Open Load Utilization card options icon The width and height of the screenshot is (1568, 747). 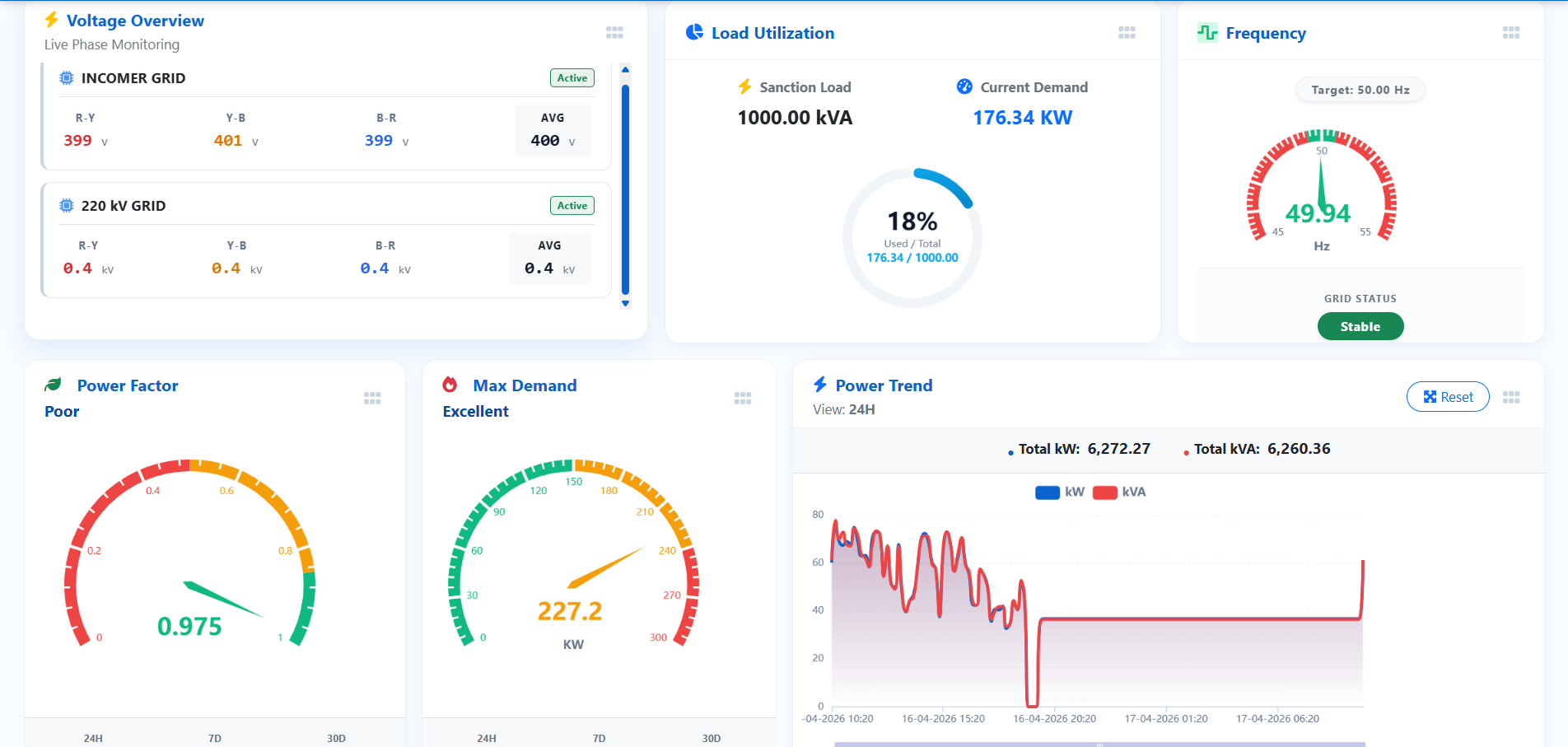[1127, 32]
